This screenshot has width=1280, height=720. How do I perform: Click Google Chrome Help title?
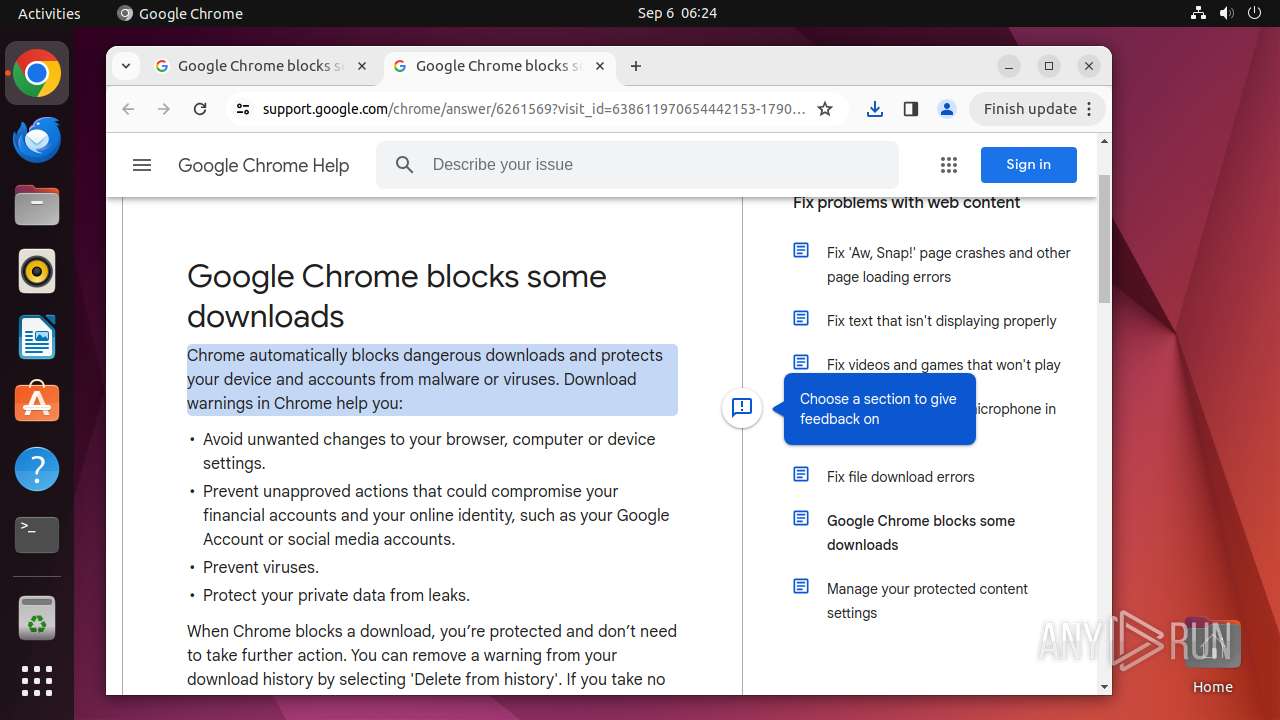(x=263, y=166)
